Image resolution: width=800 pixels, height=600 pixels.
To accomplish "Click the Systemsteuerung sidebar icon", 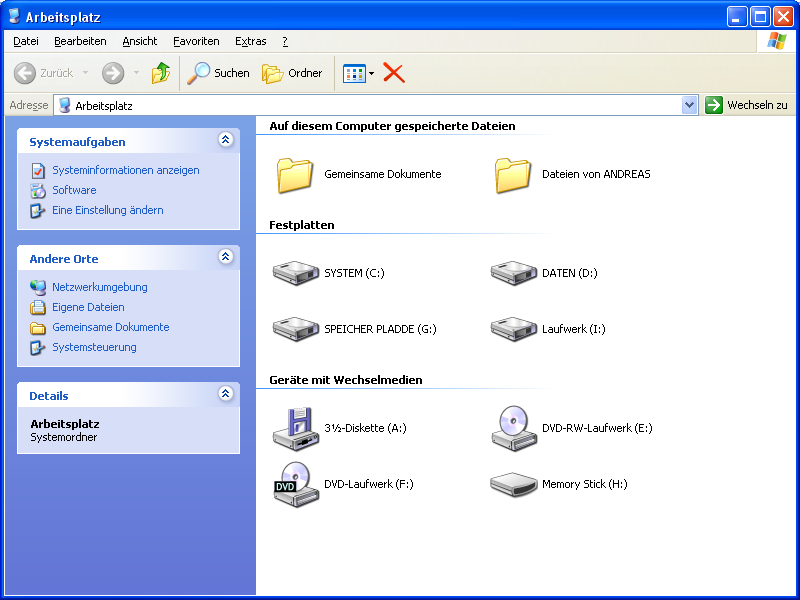I will (38, 347).
